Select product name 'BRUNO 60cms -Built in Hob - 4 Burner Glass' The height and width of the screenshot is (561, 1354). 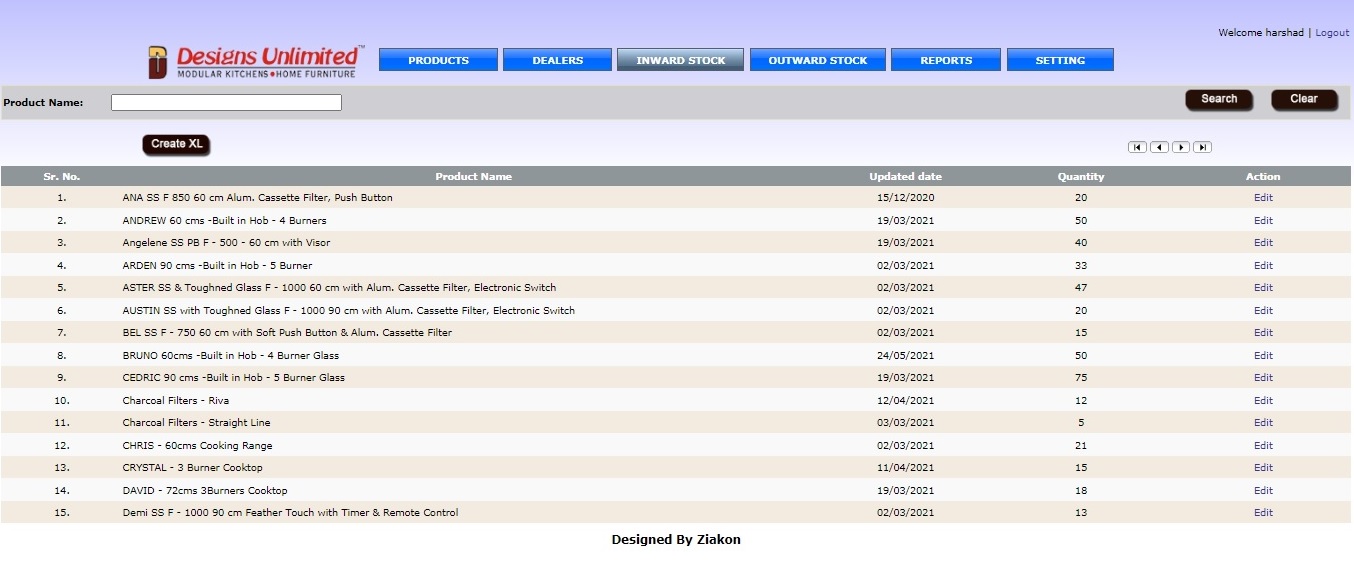tap(231, 355)
